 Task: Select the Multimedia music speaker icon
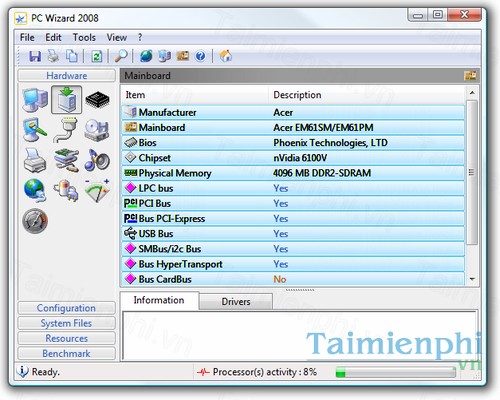97,160
